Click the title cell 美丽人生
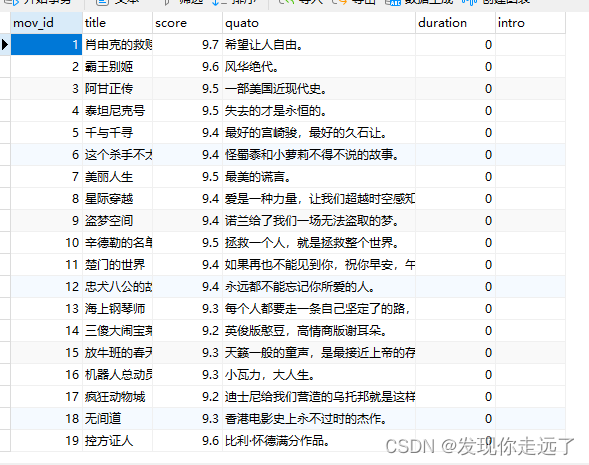Image resolution: width=589 pixels, height=465 pixels. point(118,177)
